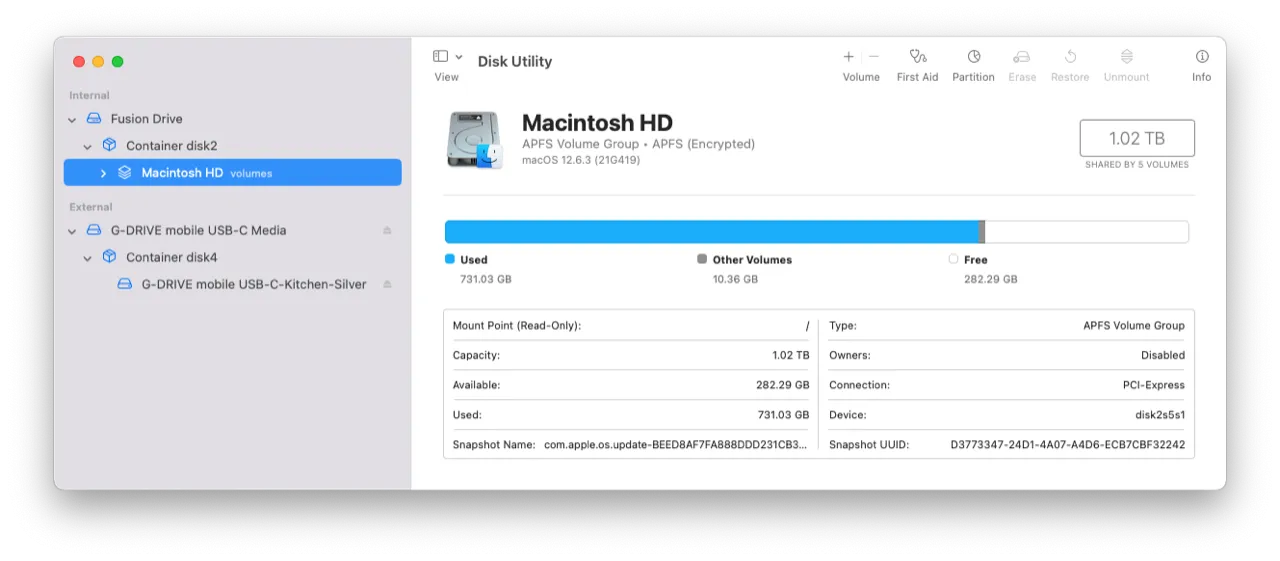Viewport: 1280px width, 561px height.
Task: Collapse the Container disk2 chevron
Action: tap(88, 146)
